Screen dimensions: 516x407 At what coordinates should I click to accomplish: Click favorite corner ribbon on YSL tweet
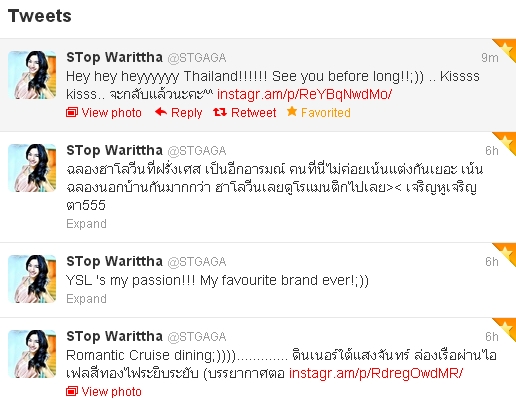point(505,253)
